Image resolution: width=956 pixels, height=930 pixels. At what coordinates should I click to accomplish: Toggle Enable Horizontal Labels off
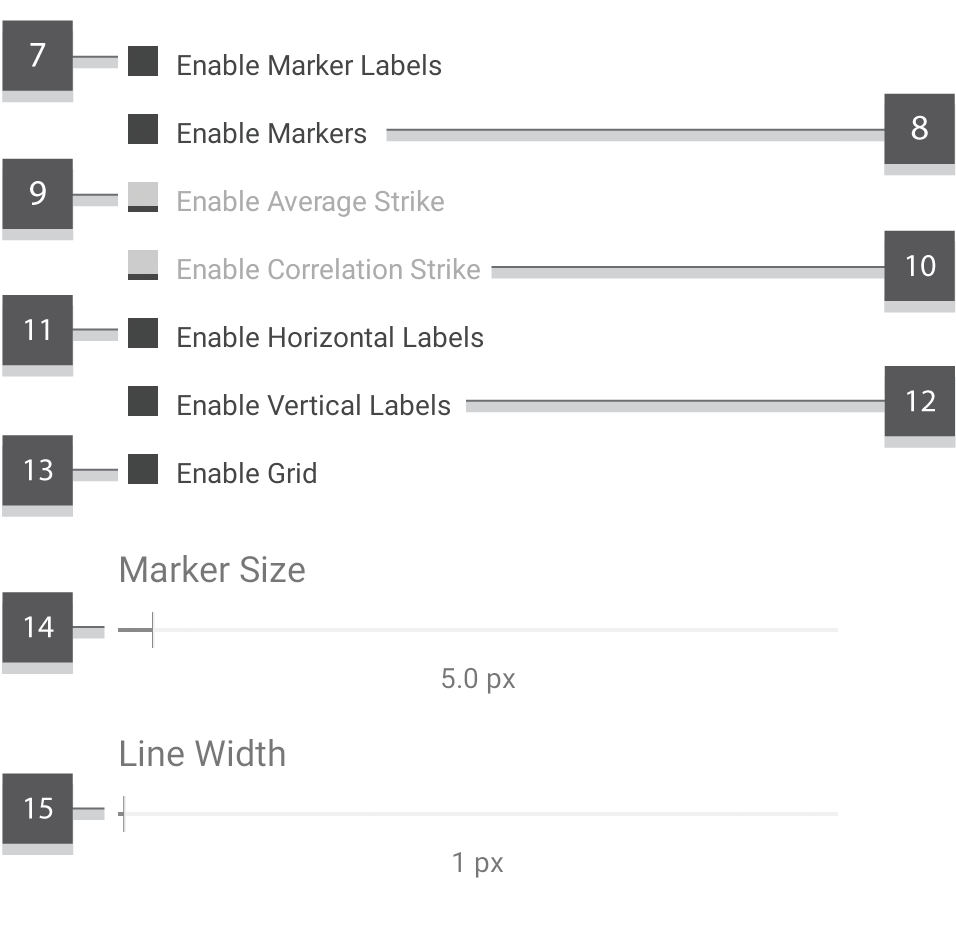pyautogui.click(x=141, y=337)
